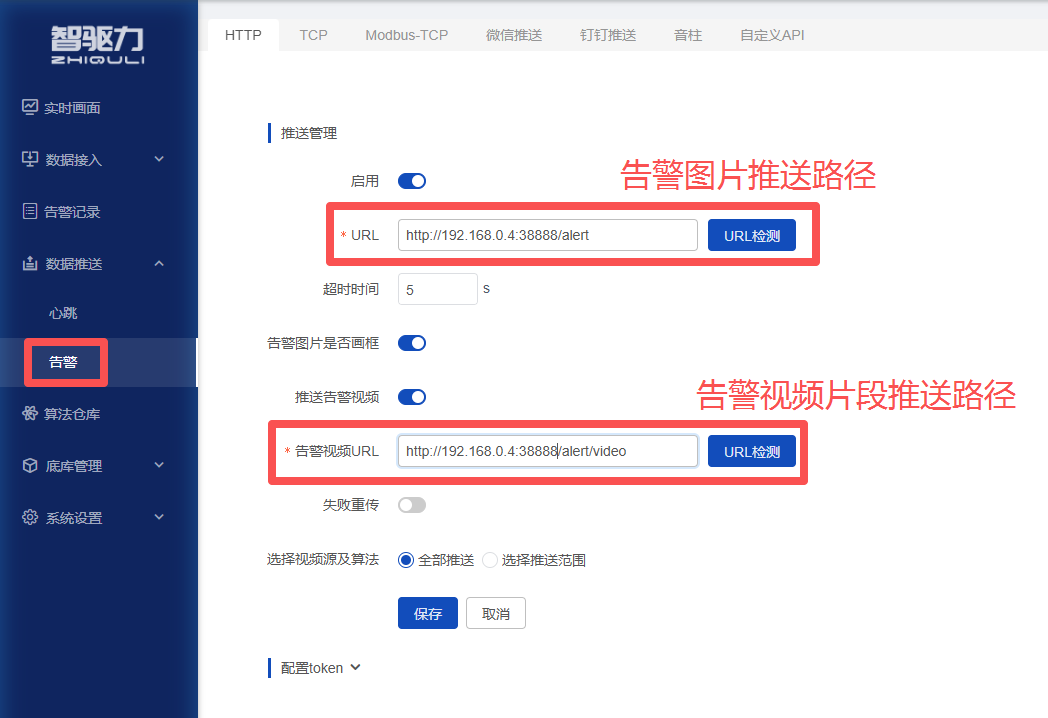
Task: Click the 实时画面 monitor icon in sidebar
Action: 30,107
